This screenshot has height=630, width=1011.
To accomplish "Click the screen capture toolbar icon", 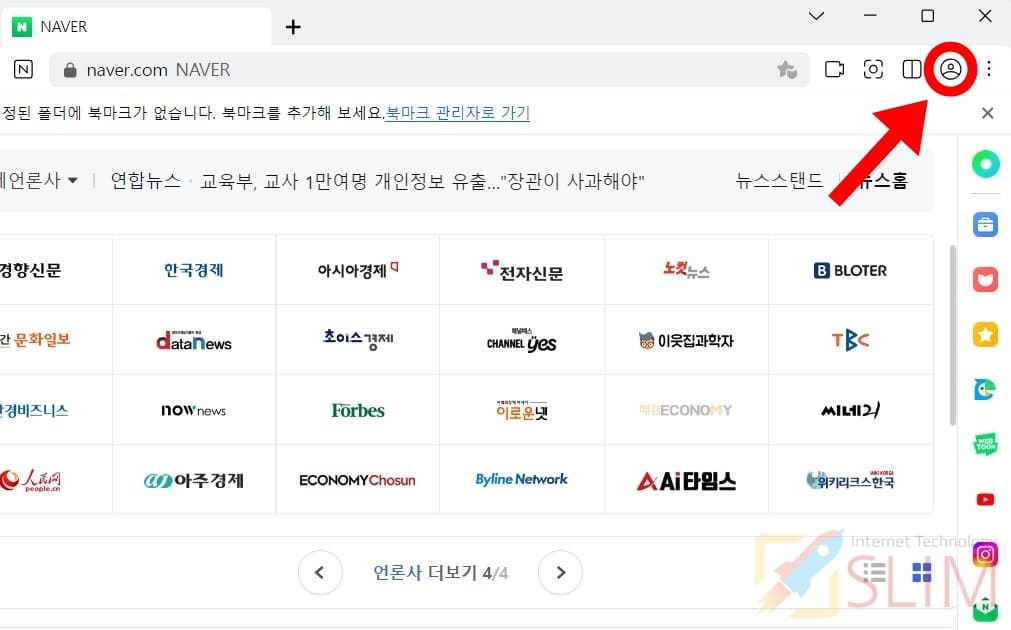I will pyautogui.click(x=873, y=69).
